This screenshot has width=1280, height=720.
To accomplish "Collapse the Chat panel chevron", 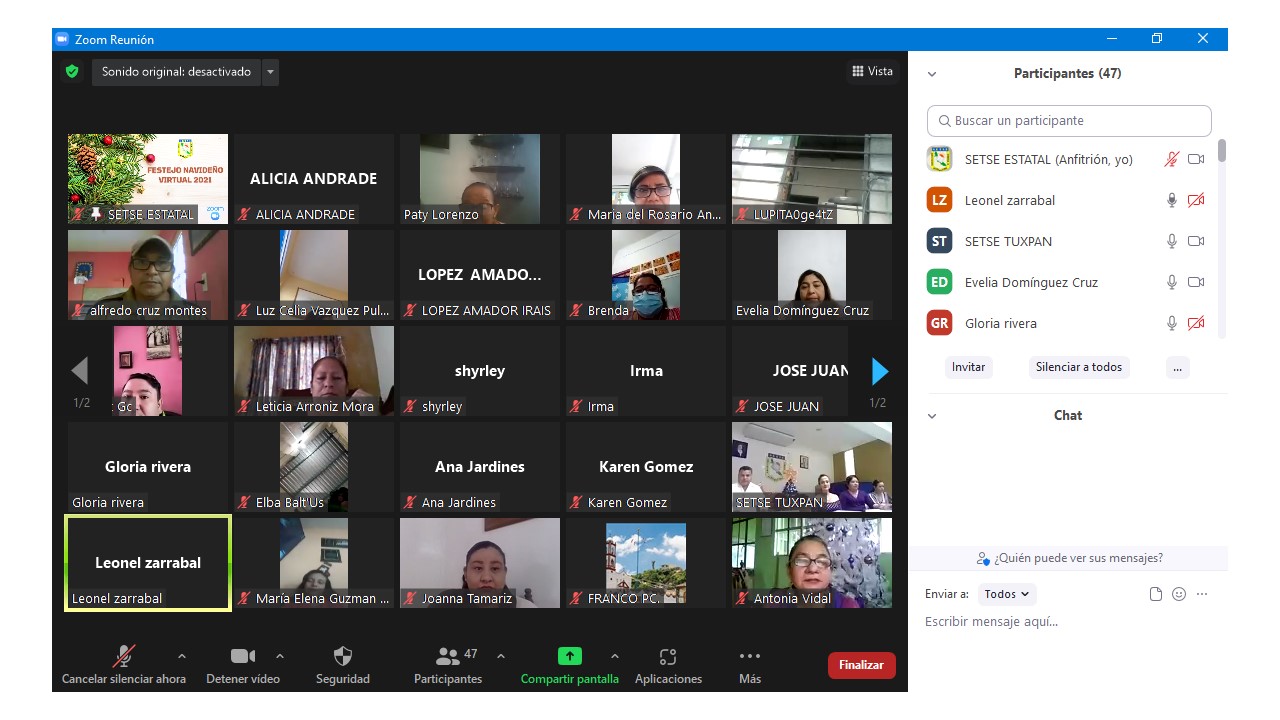I will [x=932, y=416].
